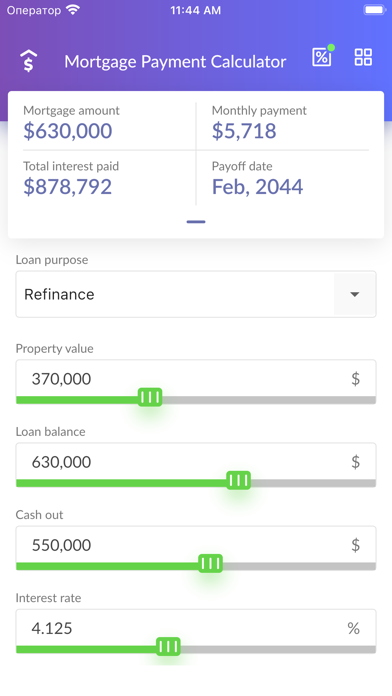Viewport: 392px width, 696px height.
Task: Edit the Cash out 550,000 field
Action: pyautogui.click(x=196, y=545)
